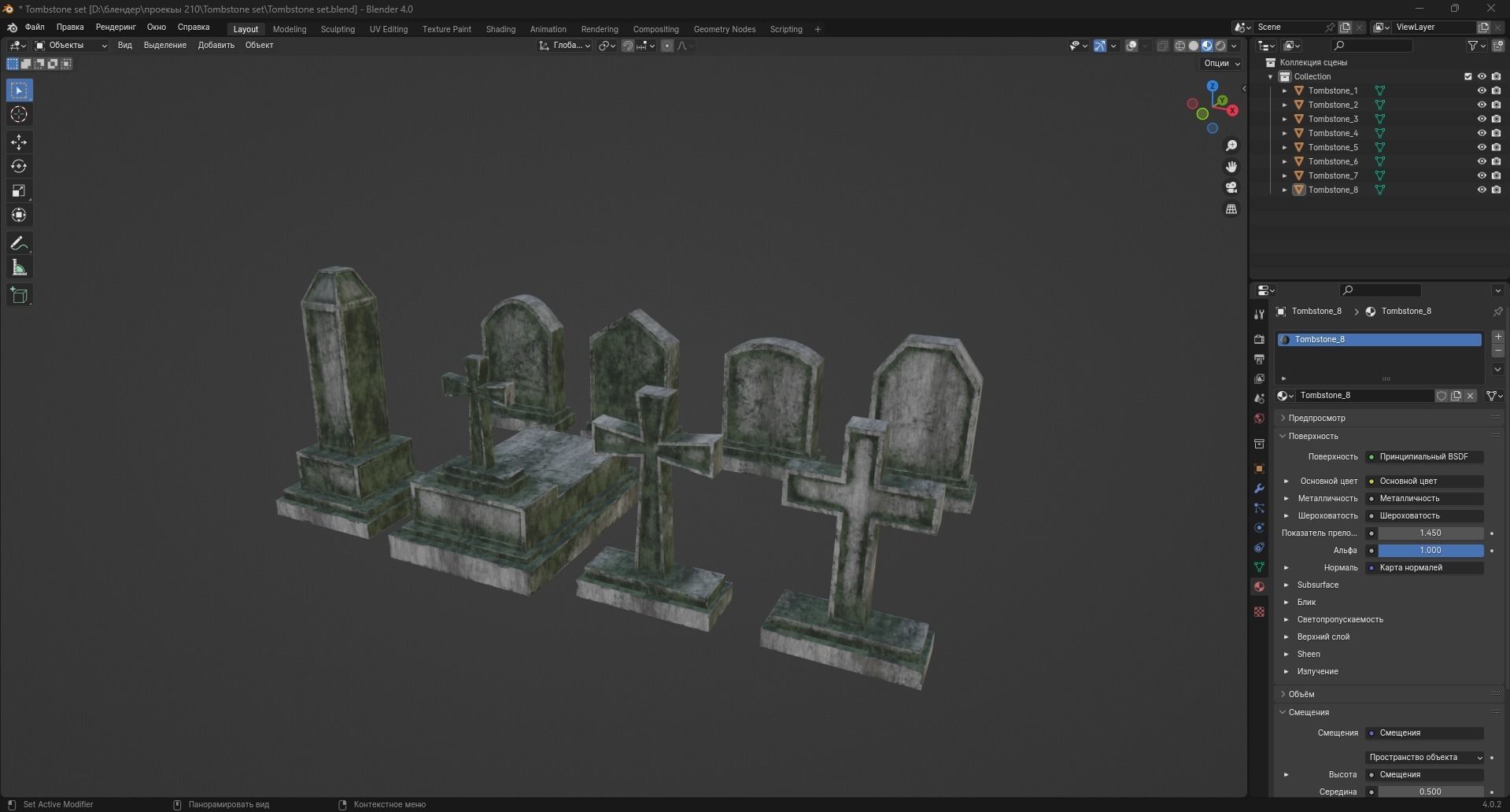1510x812 pixels.
Task: Click the Normal Map link field
Action: click(1424, 567)
